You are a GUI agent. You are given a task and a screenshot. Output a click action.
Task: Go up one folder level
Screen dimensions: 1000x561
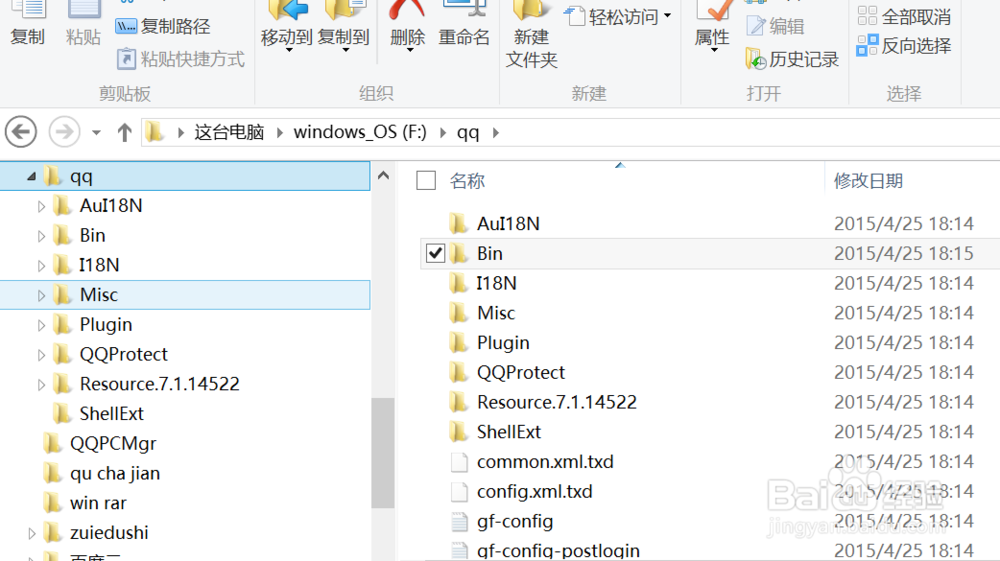tap(124, 133)
